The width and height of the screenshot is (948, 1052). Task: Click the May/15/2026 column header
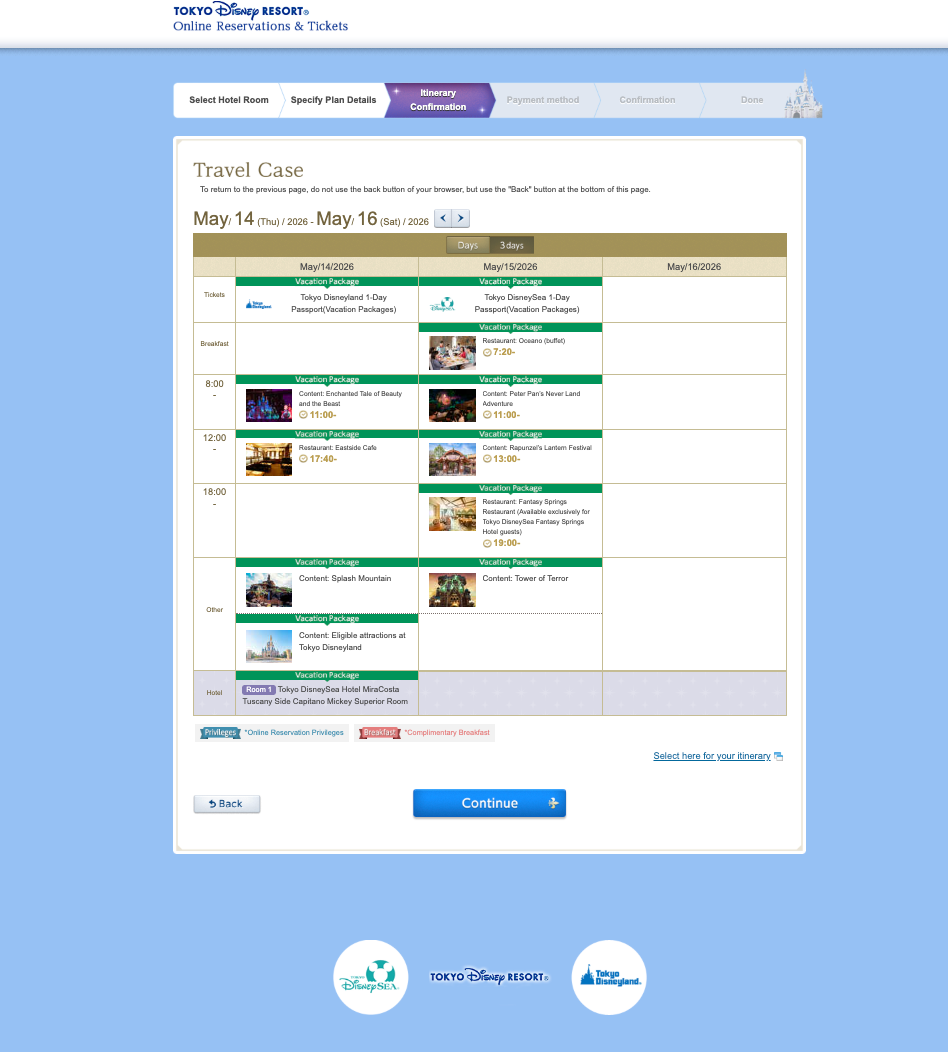tap(511, 266)
